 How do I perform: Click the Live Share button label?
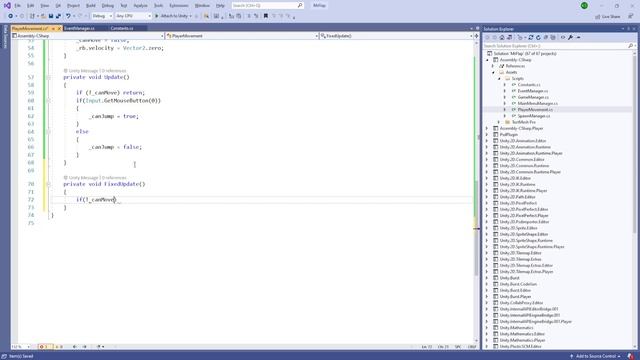(611, 17)
